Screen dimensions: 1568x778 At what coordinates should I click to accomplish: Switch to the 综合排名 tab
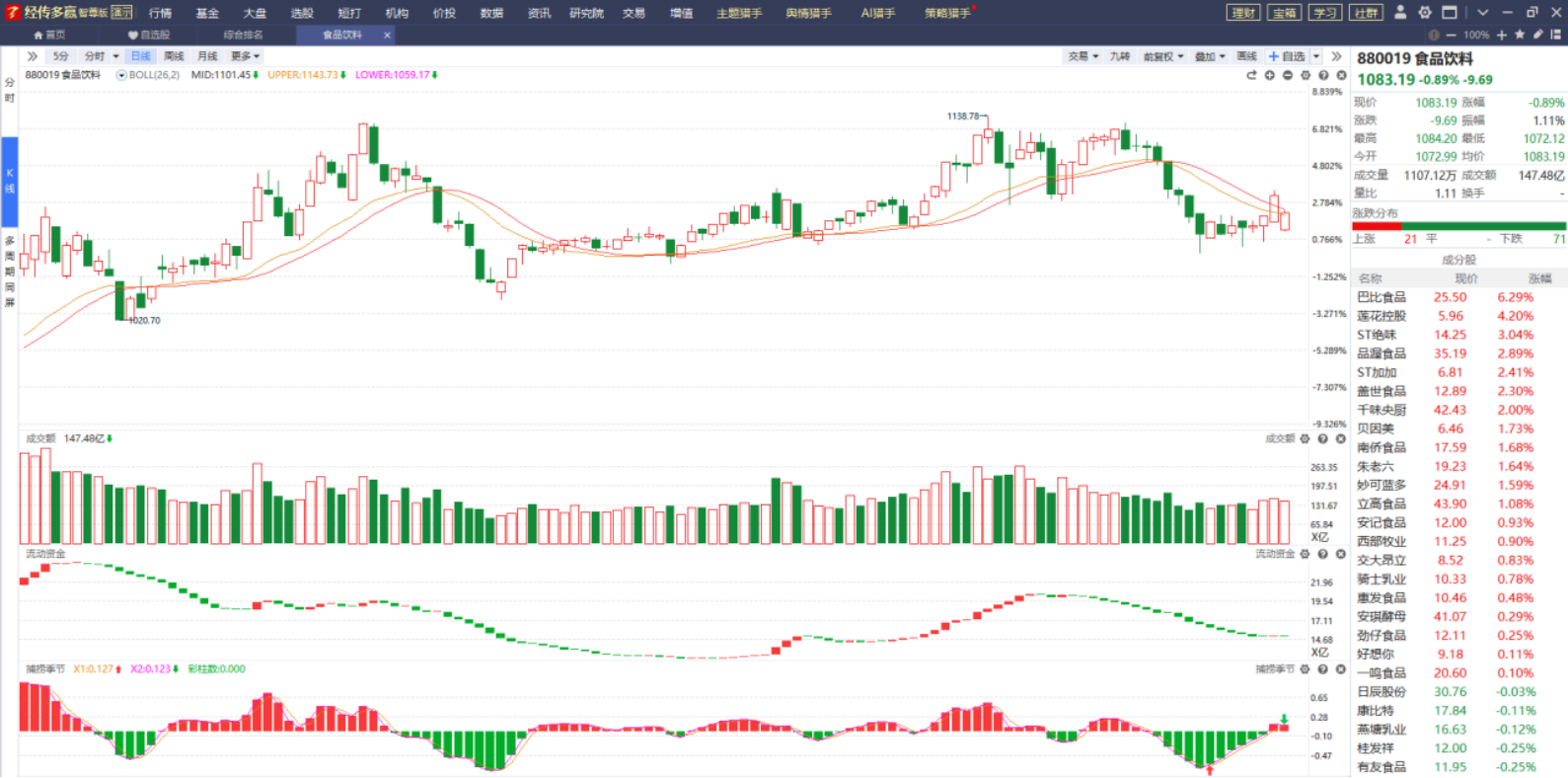click(243, 35)
